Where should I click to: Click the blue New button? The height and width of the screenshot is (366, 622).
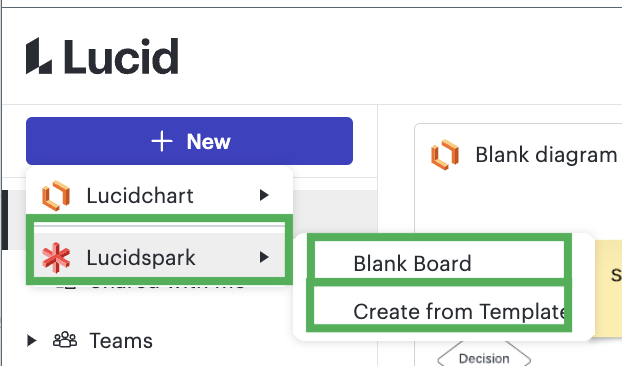click(x=189, y=141)
